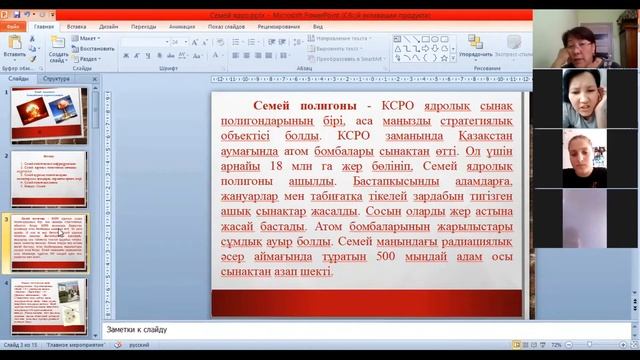Open the Раздел section dropdown
Screen dimensions: 640x360
(x=87, y=59)
